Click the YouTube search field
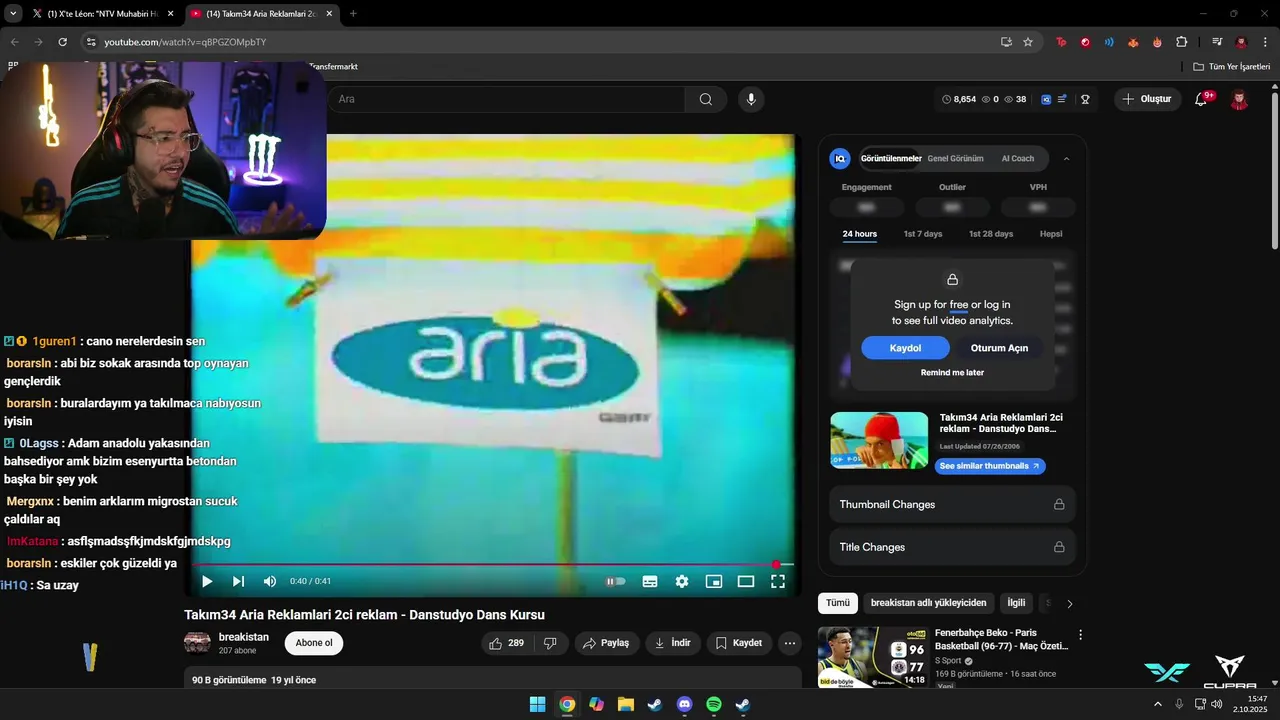The width and height of the screenshot is (1280, 720). [x=507, y=99]
